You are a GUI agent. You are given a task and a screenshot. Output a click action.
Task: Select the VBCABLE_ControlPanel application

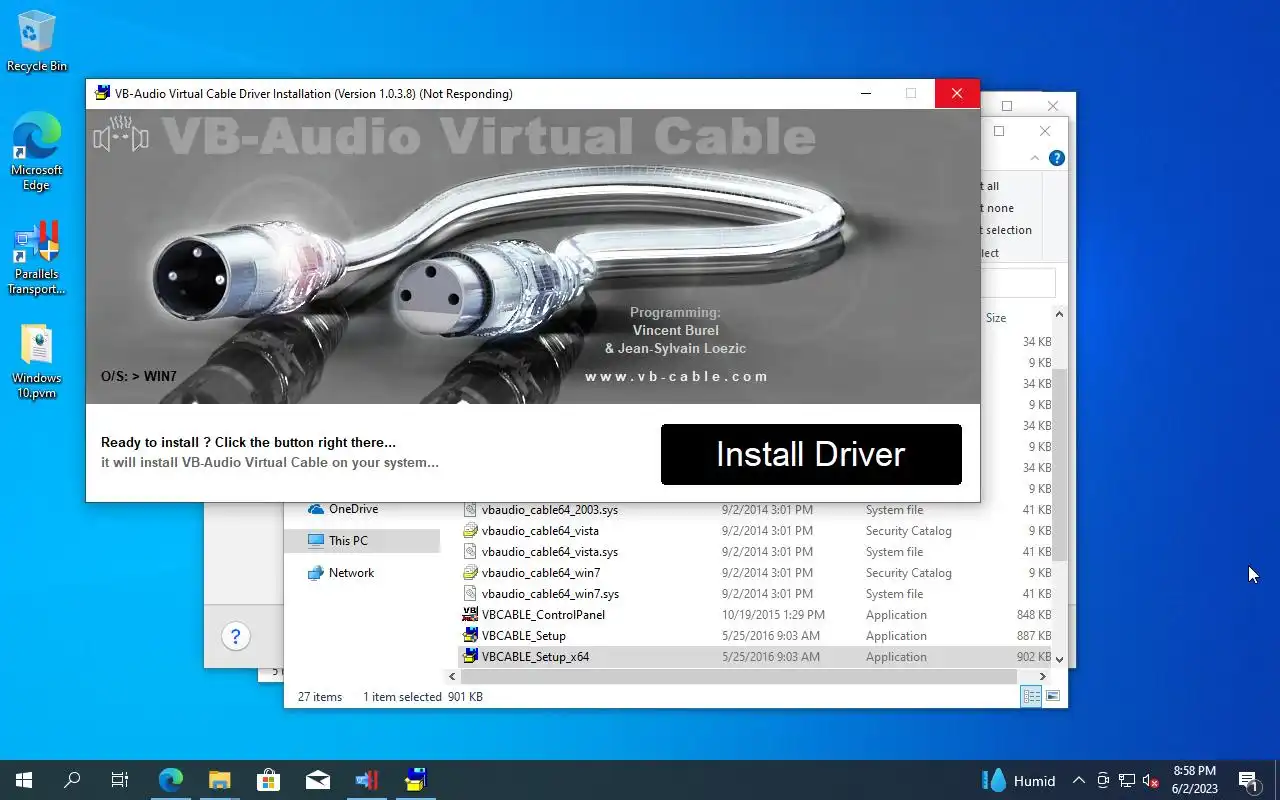543,615
